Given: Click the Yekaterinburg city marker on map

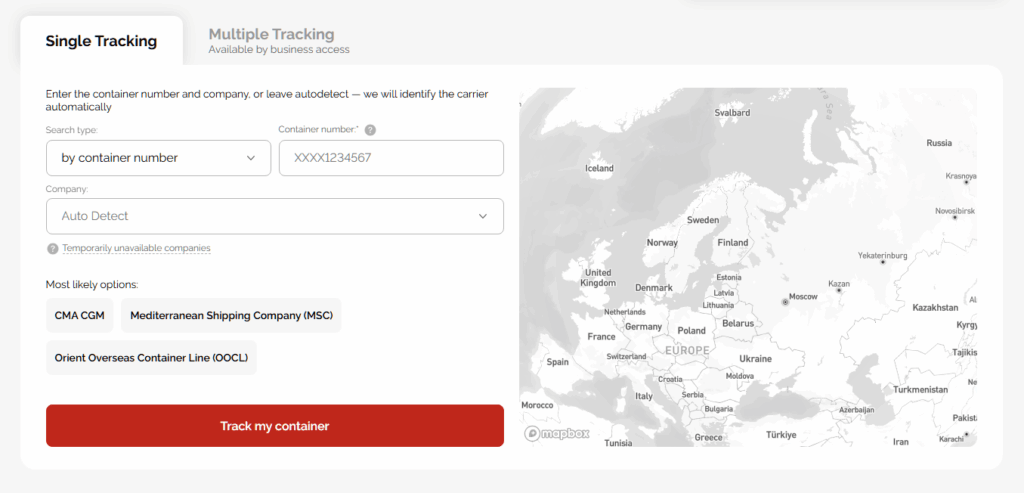Looking at the screenshot, I should 883,262.
